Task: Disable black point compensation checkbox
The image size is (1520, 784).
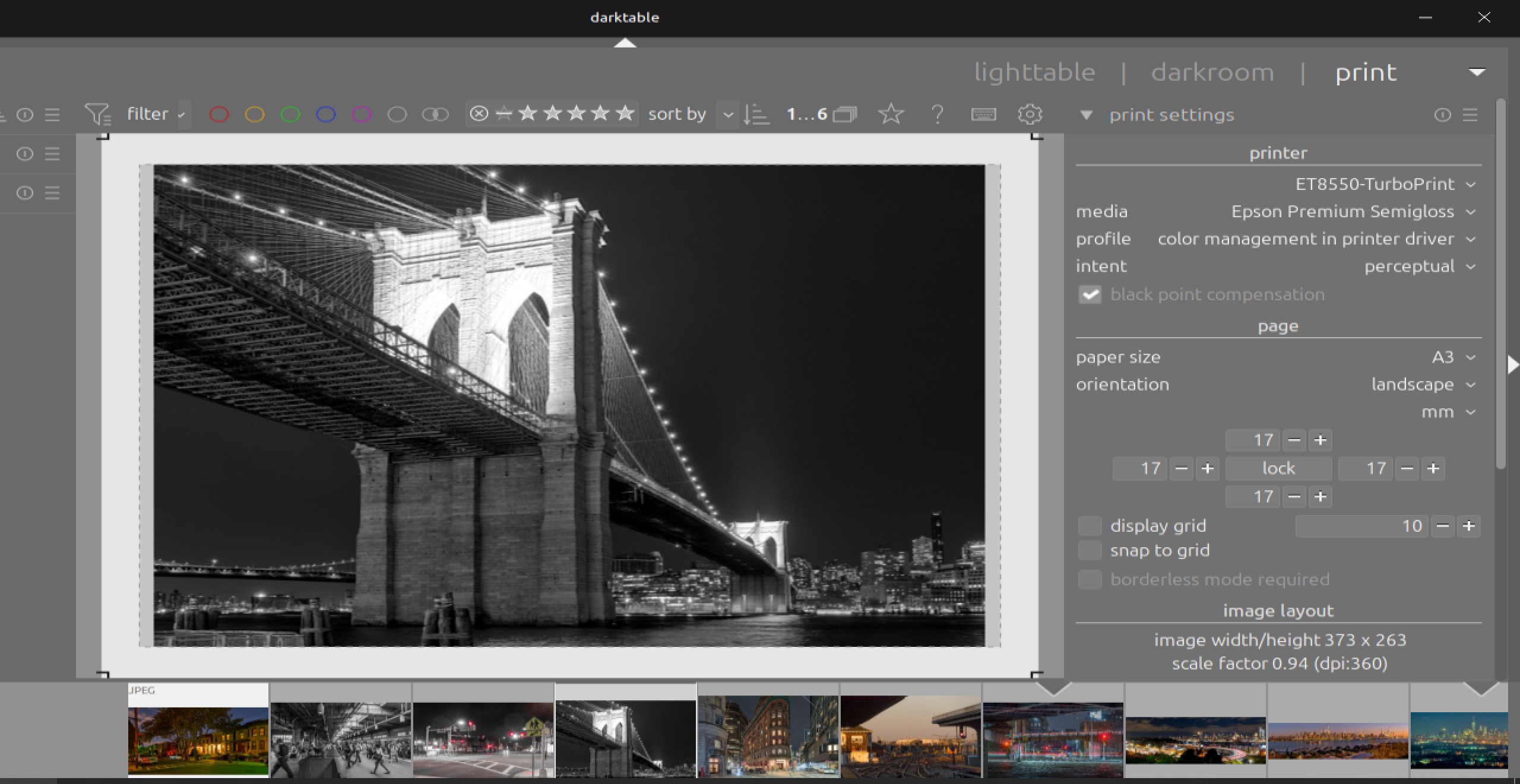Action: [1090, 294]
